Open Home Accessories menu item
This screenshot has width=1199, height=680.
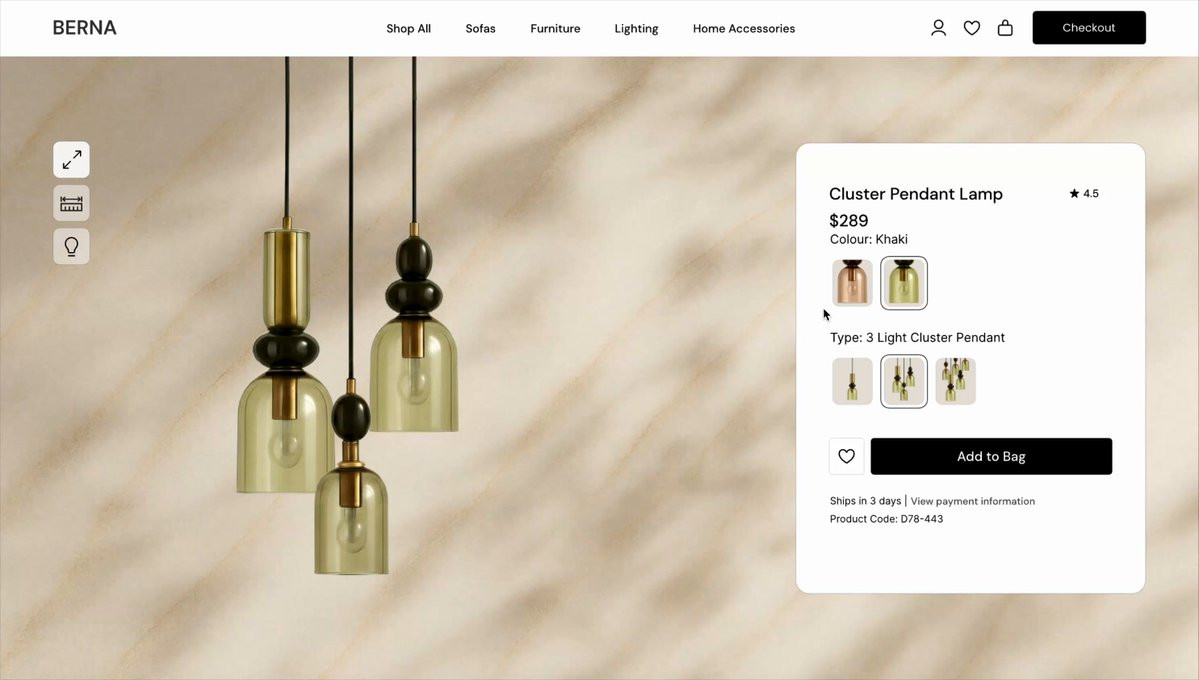click(x=744, y=28)
